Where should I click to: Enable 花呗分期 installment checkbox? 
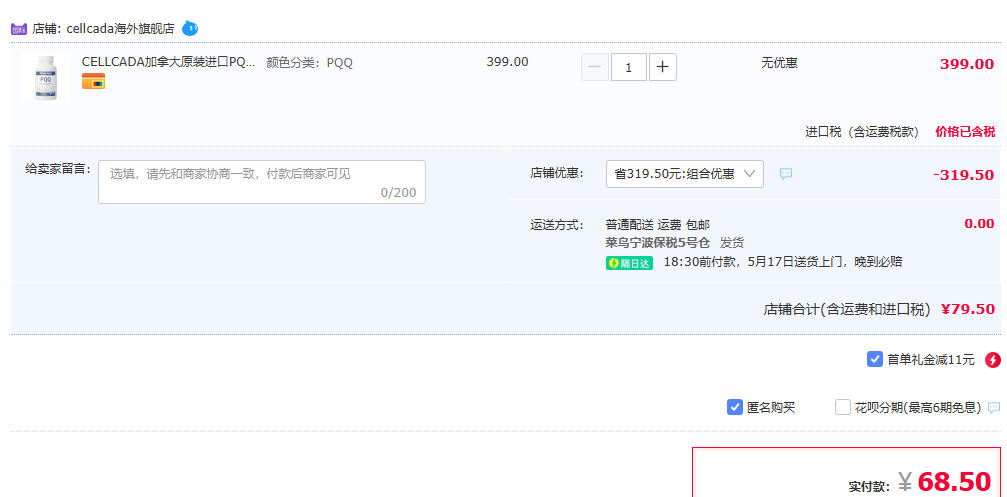point(843,407)
